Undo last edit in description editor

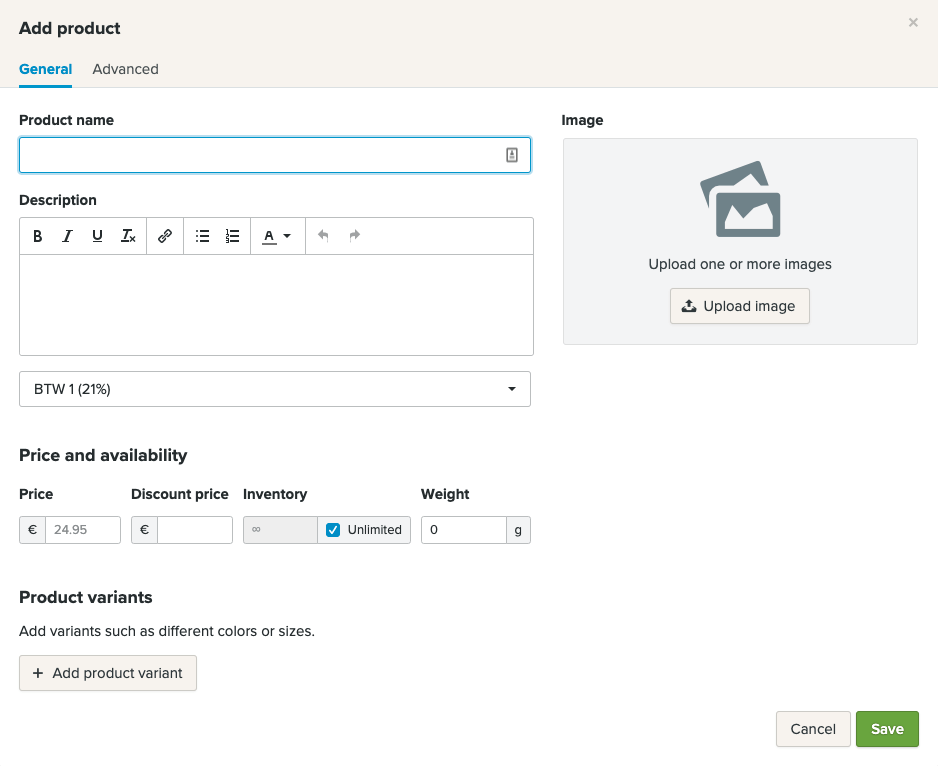click(323, 236)
